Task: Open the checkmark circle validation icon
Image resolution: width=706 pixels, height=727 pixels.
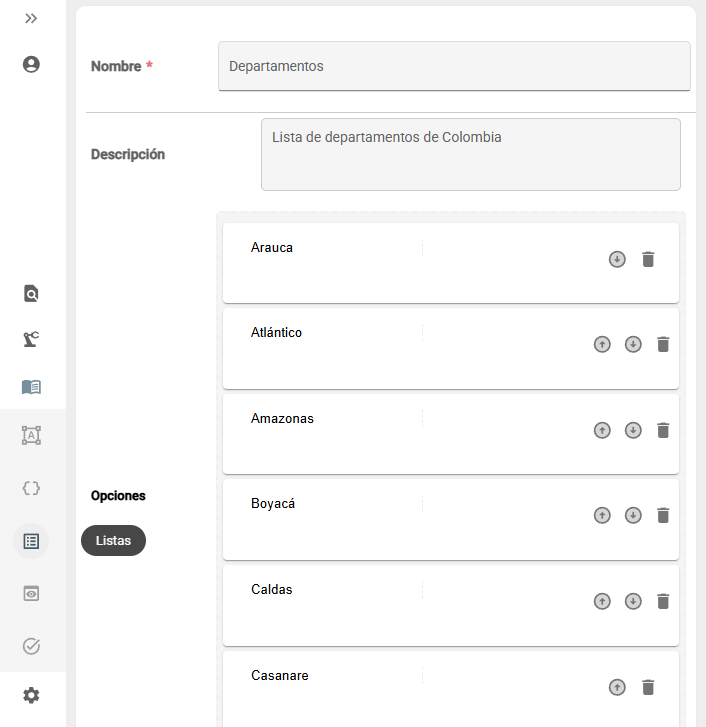Action: (x=31, y=646)
